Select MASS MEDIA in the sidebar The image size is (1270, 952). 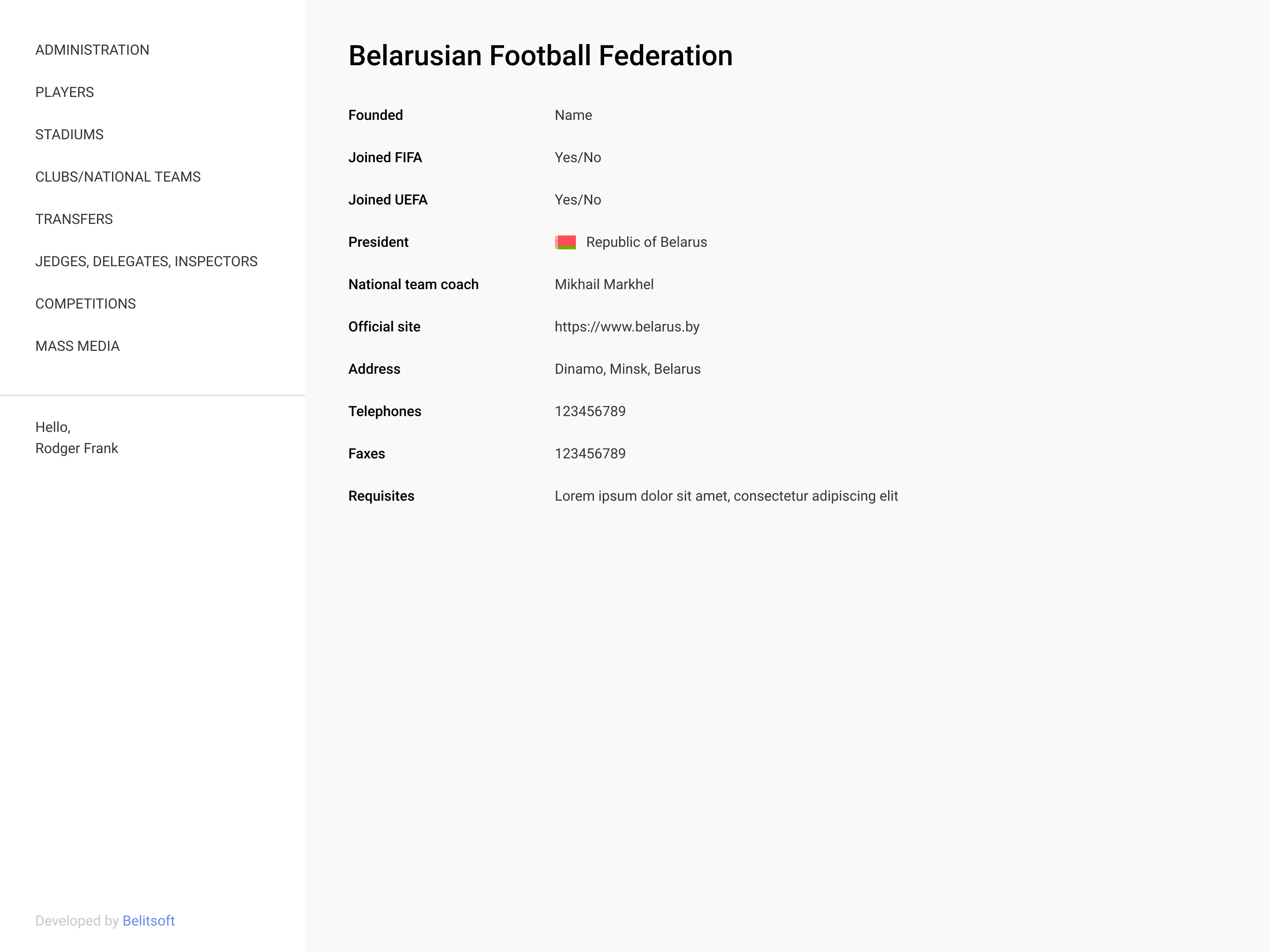click(x=78, y=346)
